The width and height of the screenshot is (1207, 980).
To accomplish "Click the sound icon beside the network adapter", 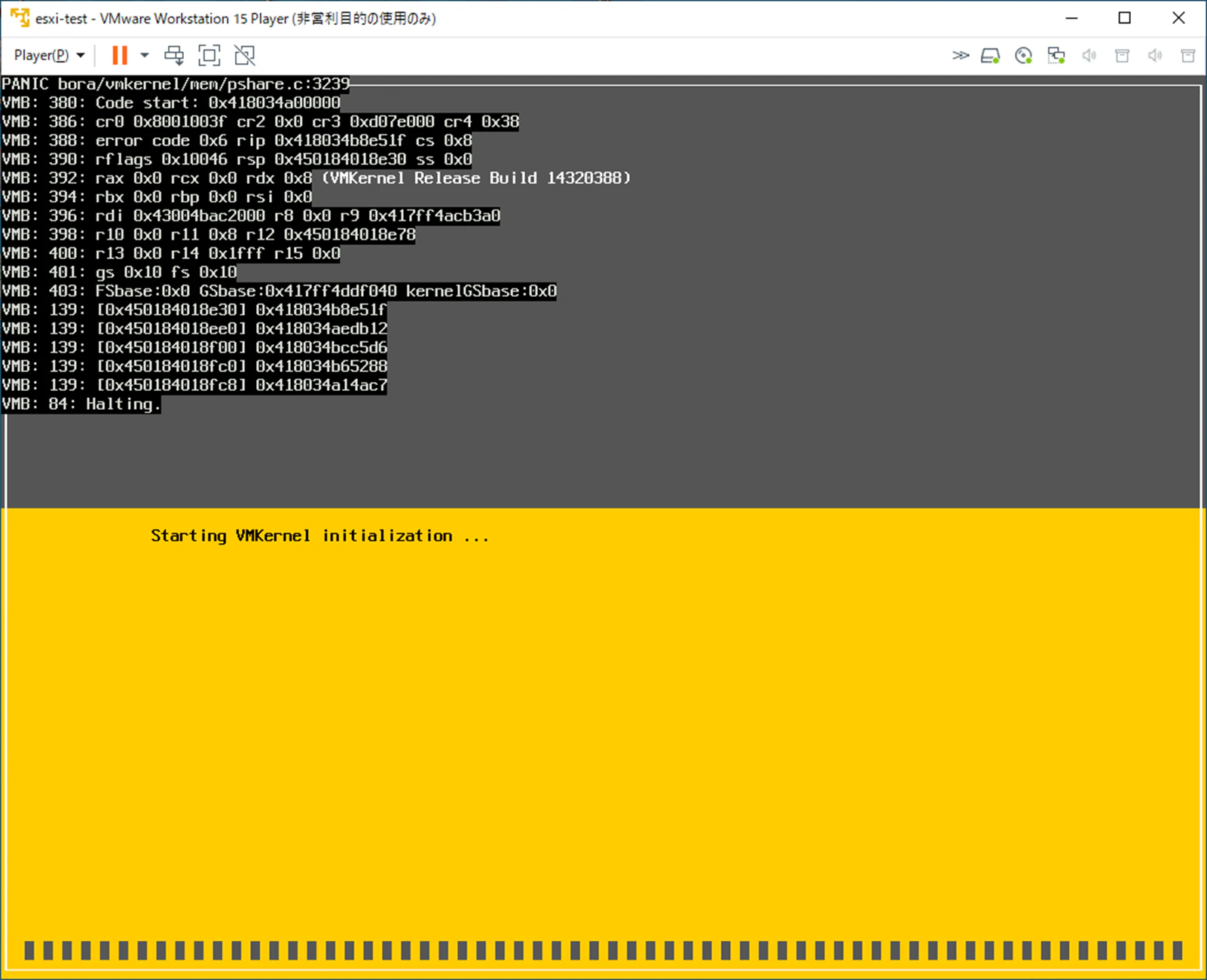I will (x=1089, y=56).
